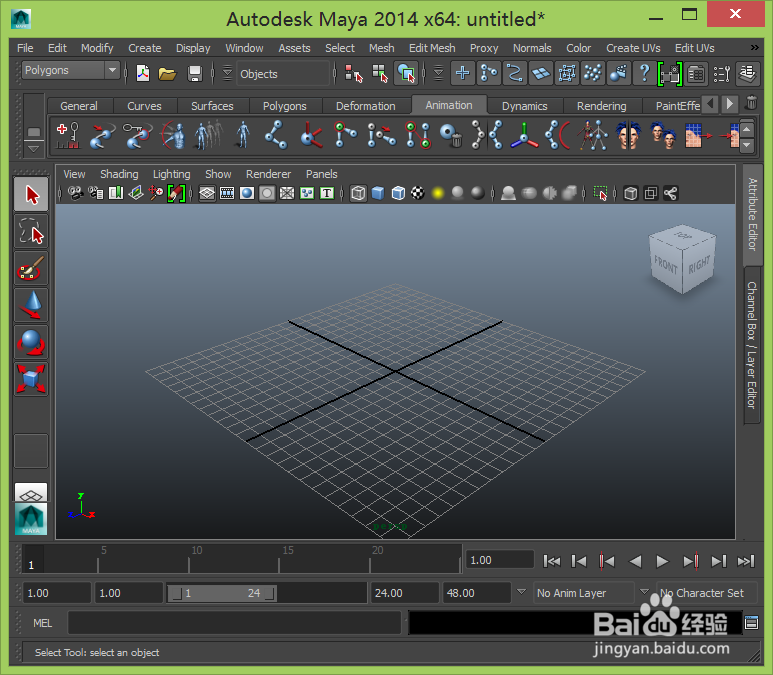Viewport: 773px width, 675px height.
Task: Click the current frame field showing 1.00
Action: click(500, 560)
